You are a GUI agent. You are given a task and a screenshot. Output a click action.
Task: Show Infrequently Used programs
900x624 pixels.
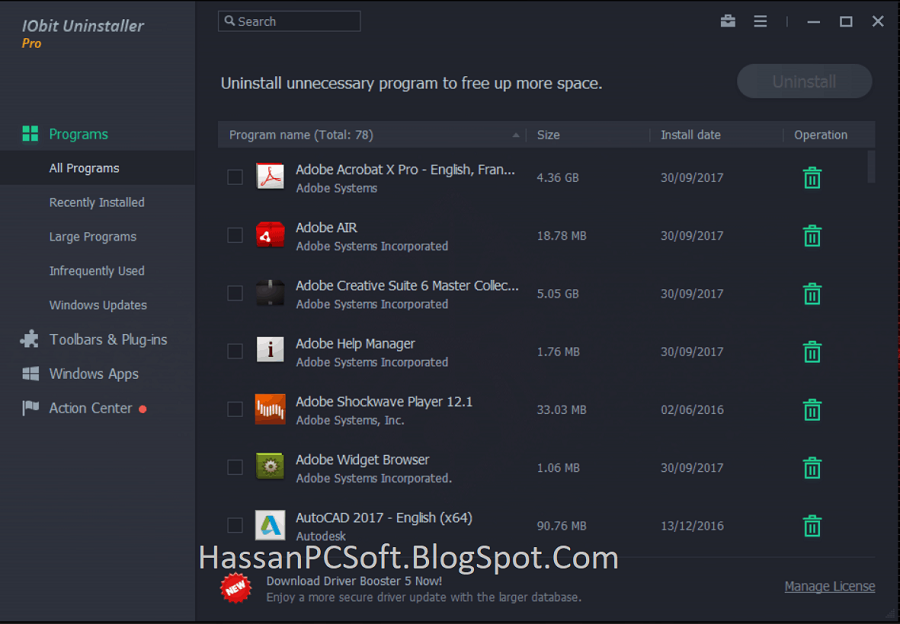point(98,271)
